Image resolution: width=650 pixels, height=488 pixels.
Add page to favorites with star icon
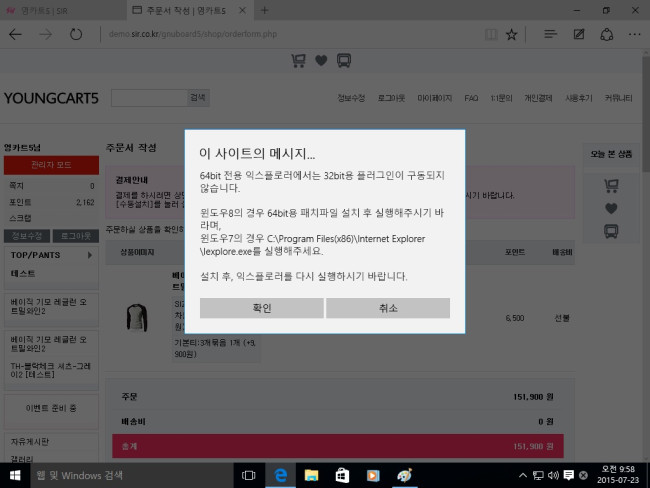512,34
